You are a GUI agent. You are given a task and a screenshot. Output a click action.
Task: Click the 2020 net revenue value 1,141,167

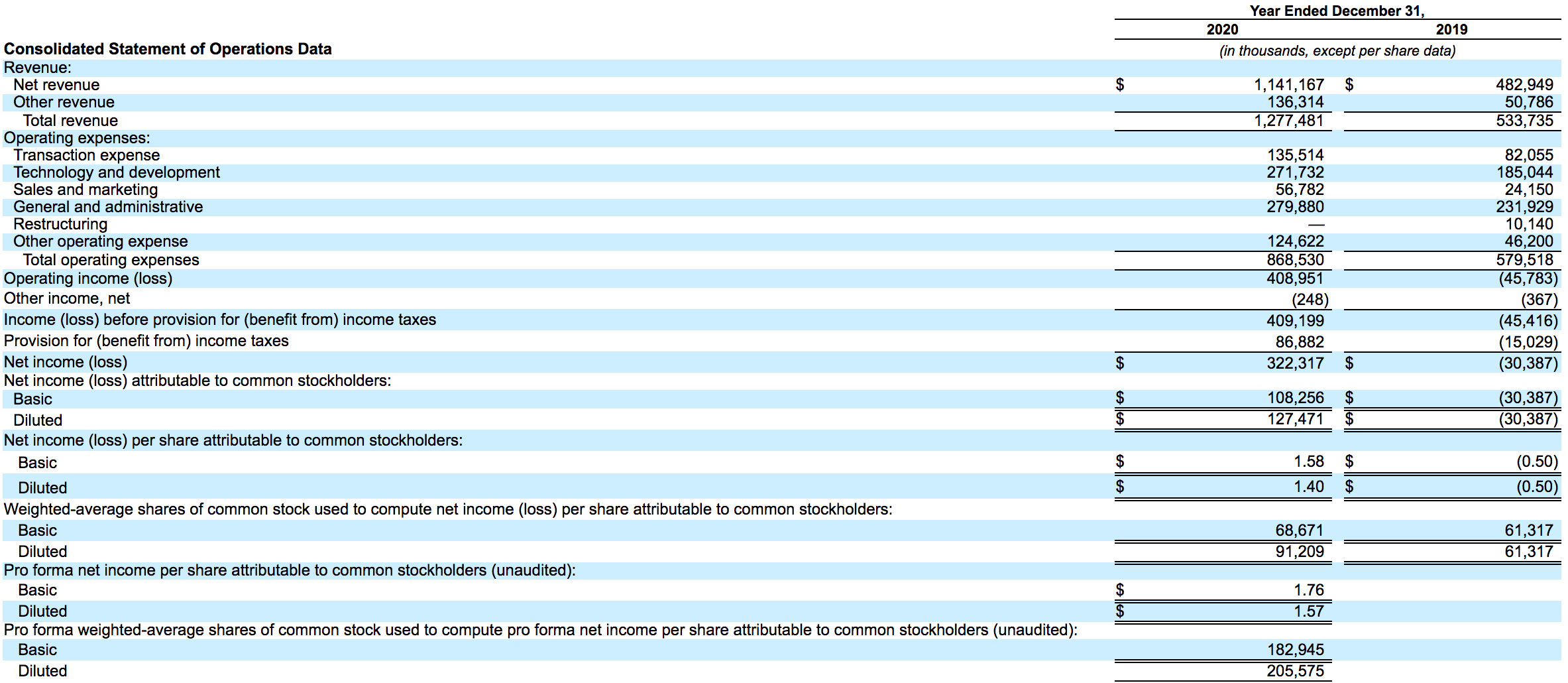coord(1288,85)
